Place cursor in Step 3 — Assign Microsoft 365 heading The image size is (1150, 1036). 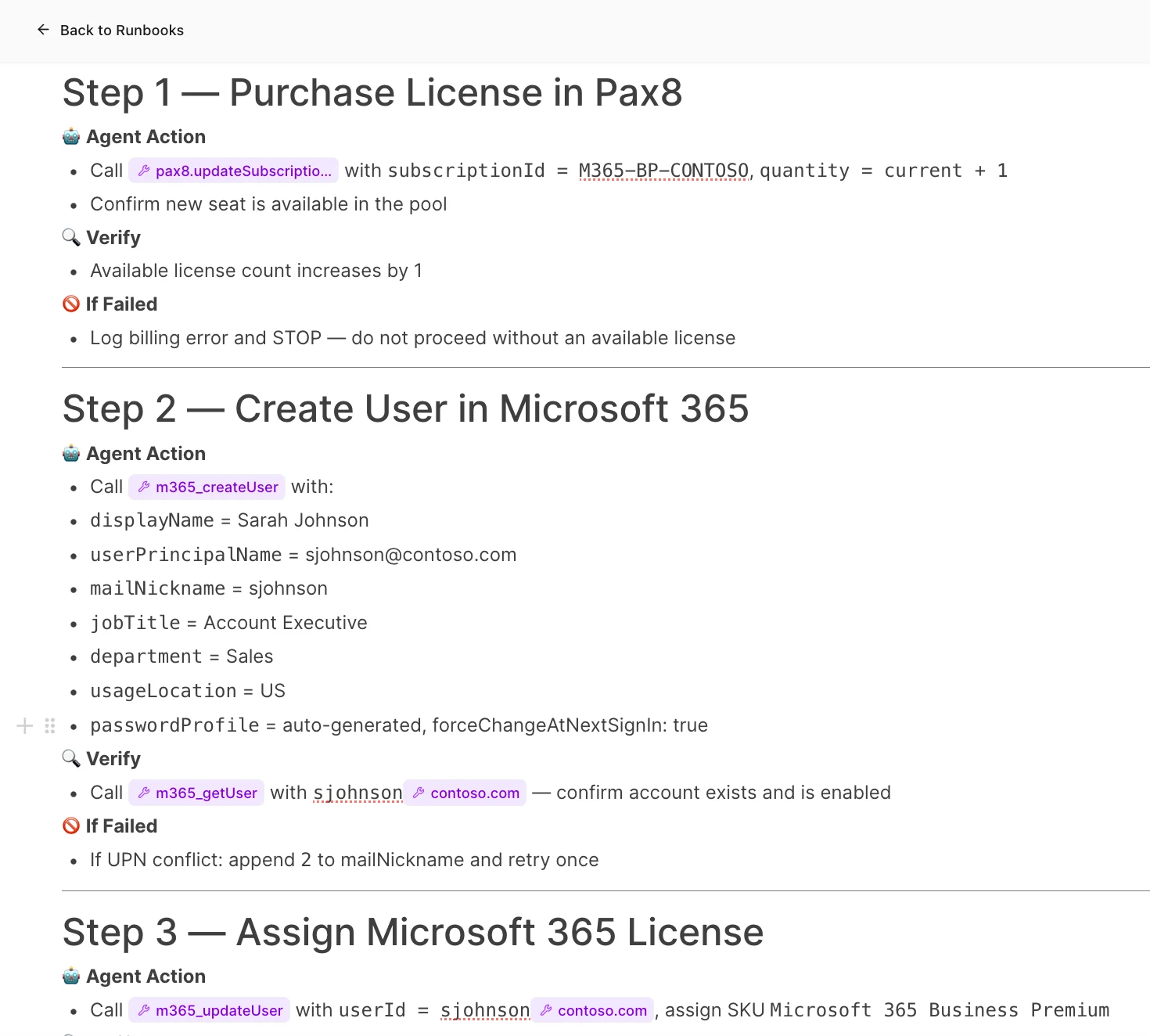(x=413, y=933)
